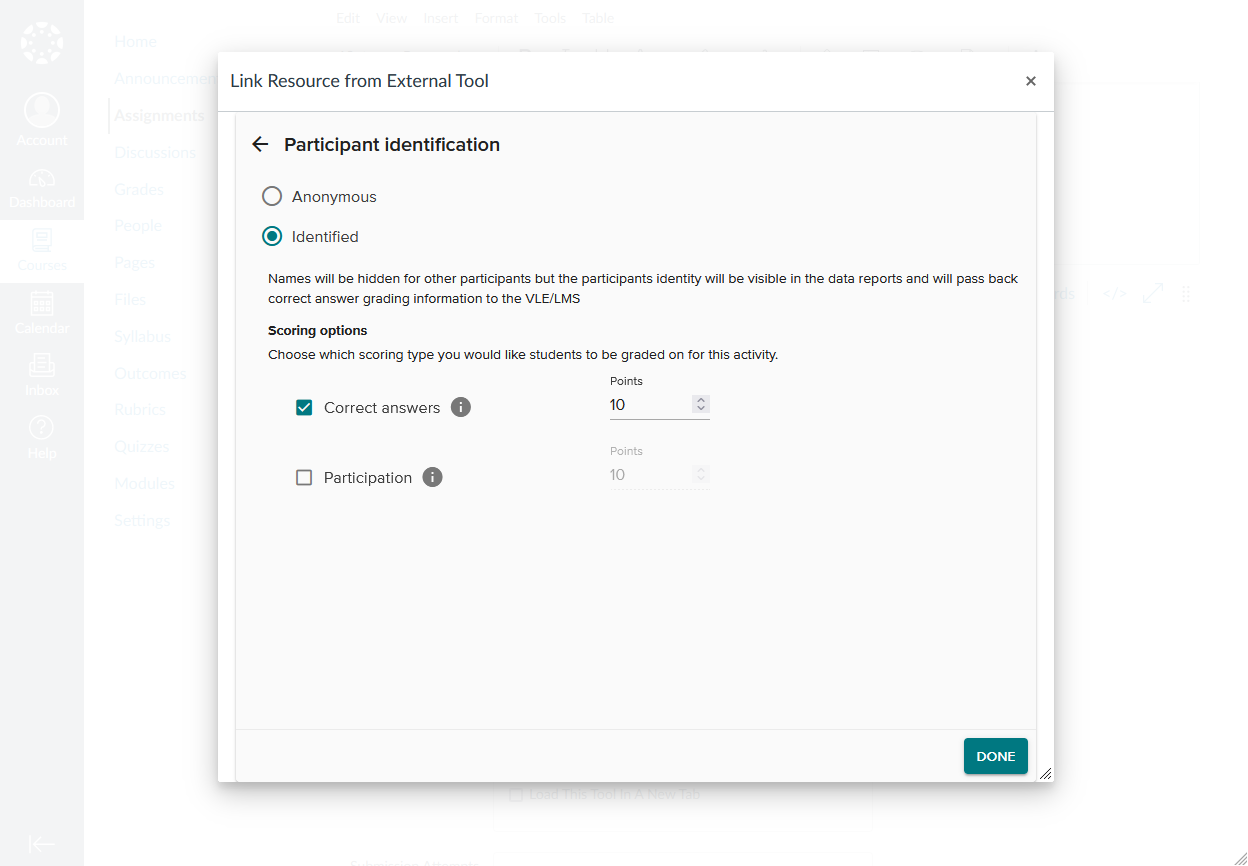
Task: Select the Identified radio button
Action: click(272, 236)
